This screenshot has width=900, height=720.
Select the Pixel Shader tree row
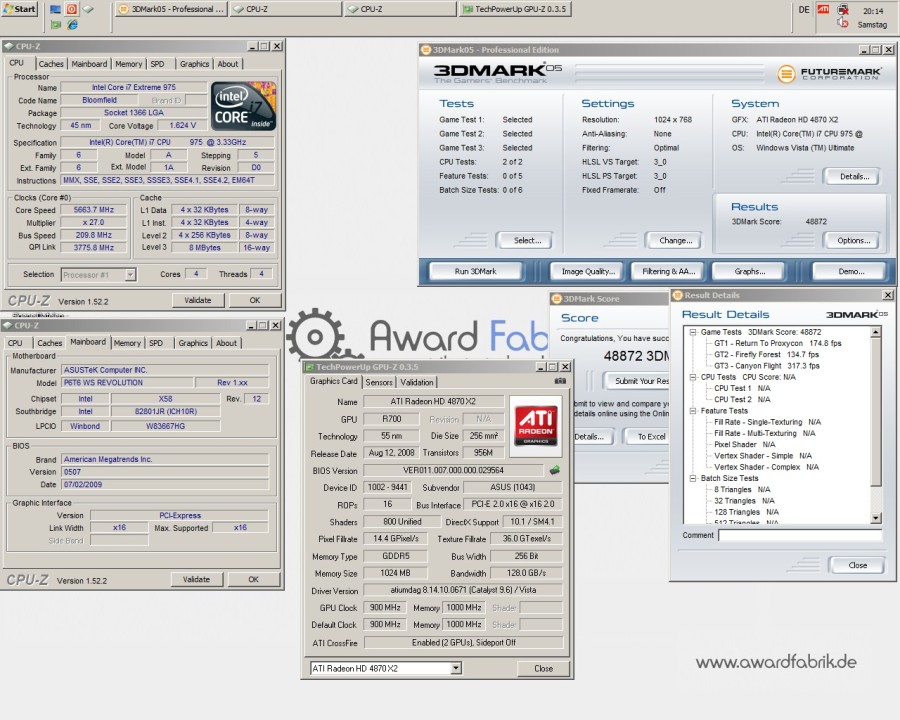(x=744, y=444)
